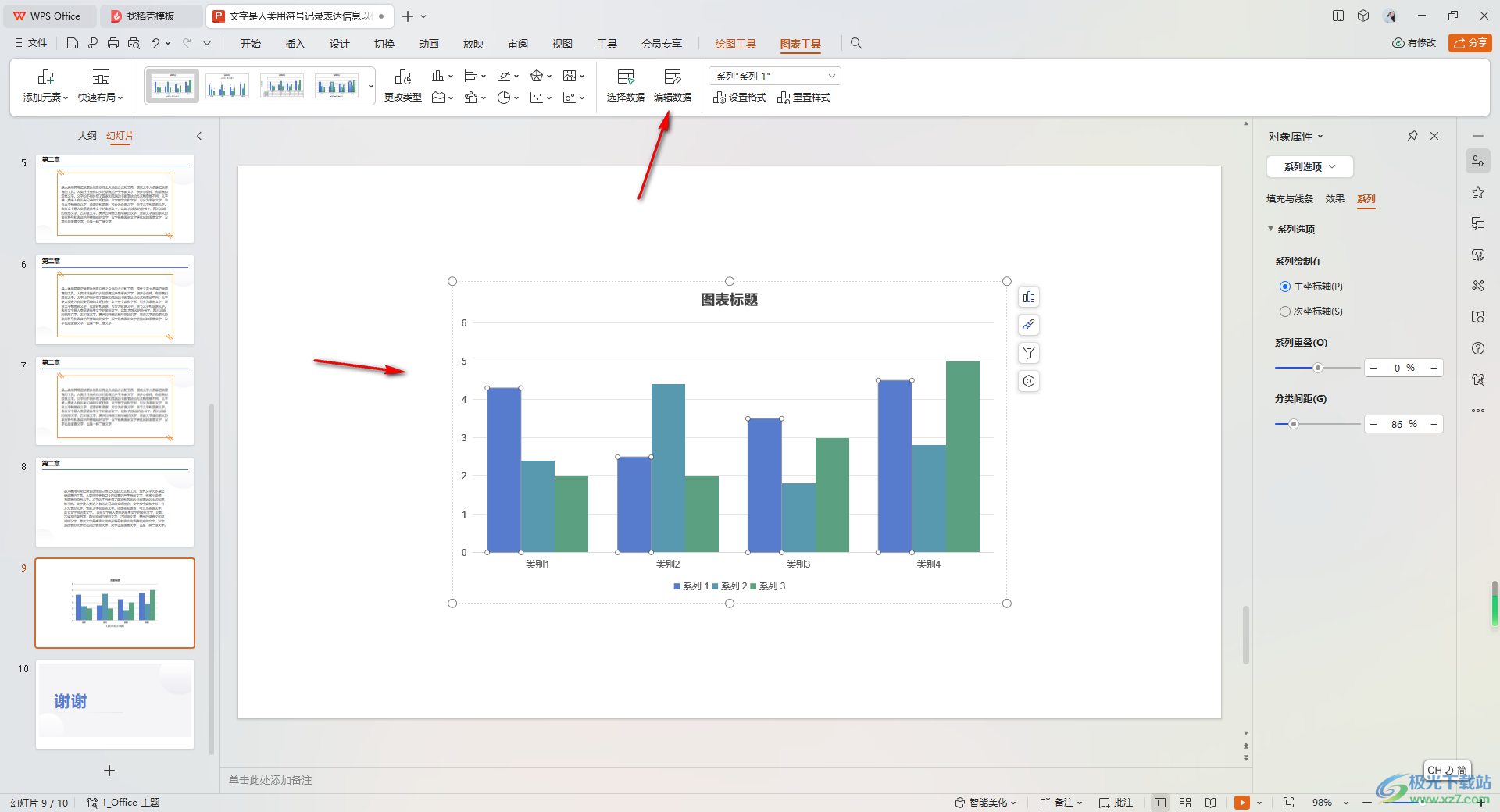Click the Share (分享) button

1470,43
